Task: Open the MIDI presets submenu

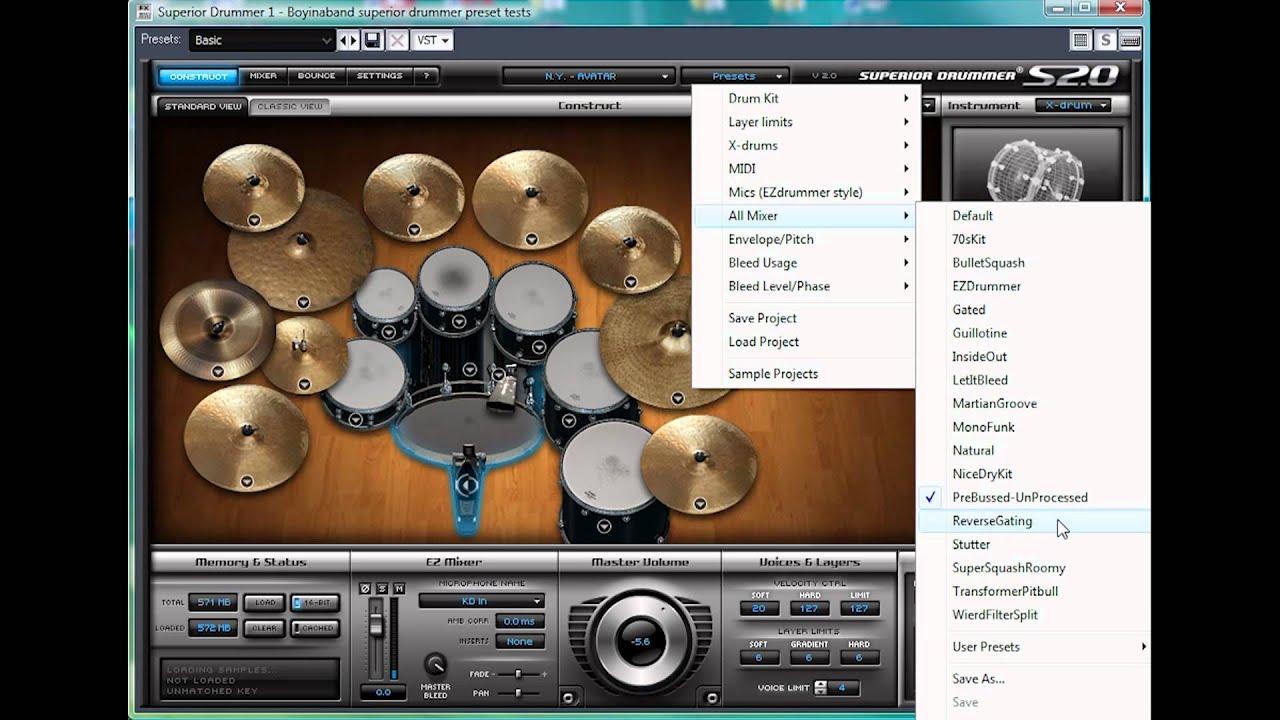Action: click(x=804, y=169)
